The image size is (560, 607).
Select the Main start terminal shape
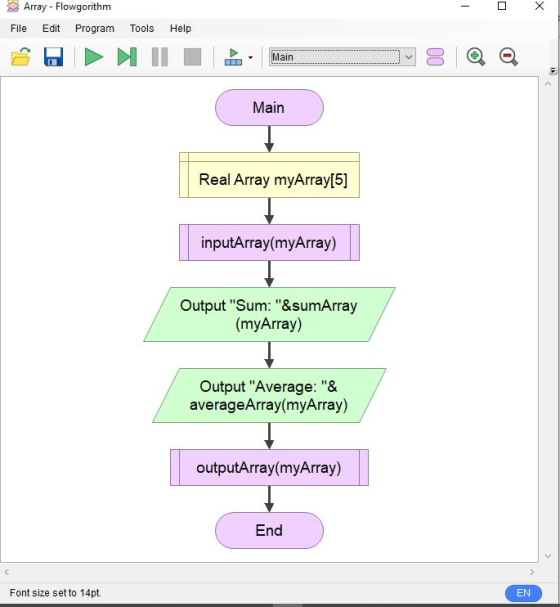[269, 108]
